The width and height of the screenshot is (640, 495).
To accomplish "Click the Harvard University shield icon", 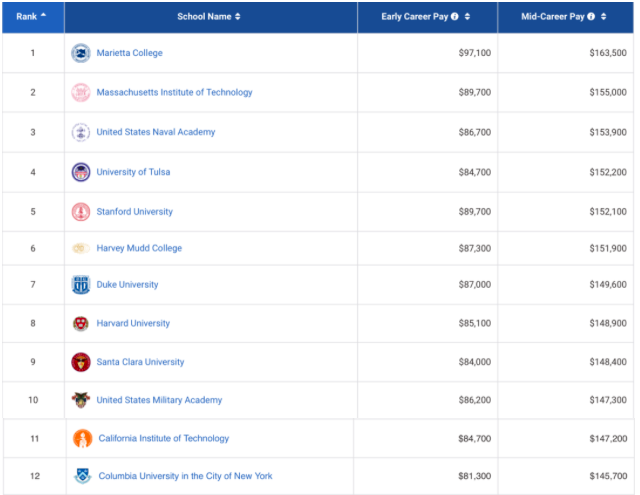I will (x=81, y=324).
